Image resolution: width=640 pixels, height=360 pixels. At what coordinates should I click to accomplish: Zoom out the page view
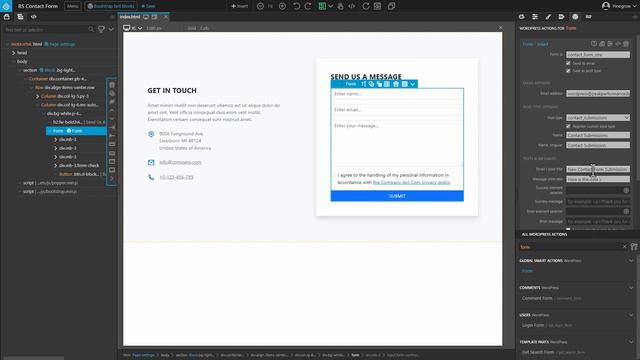260,6
